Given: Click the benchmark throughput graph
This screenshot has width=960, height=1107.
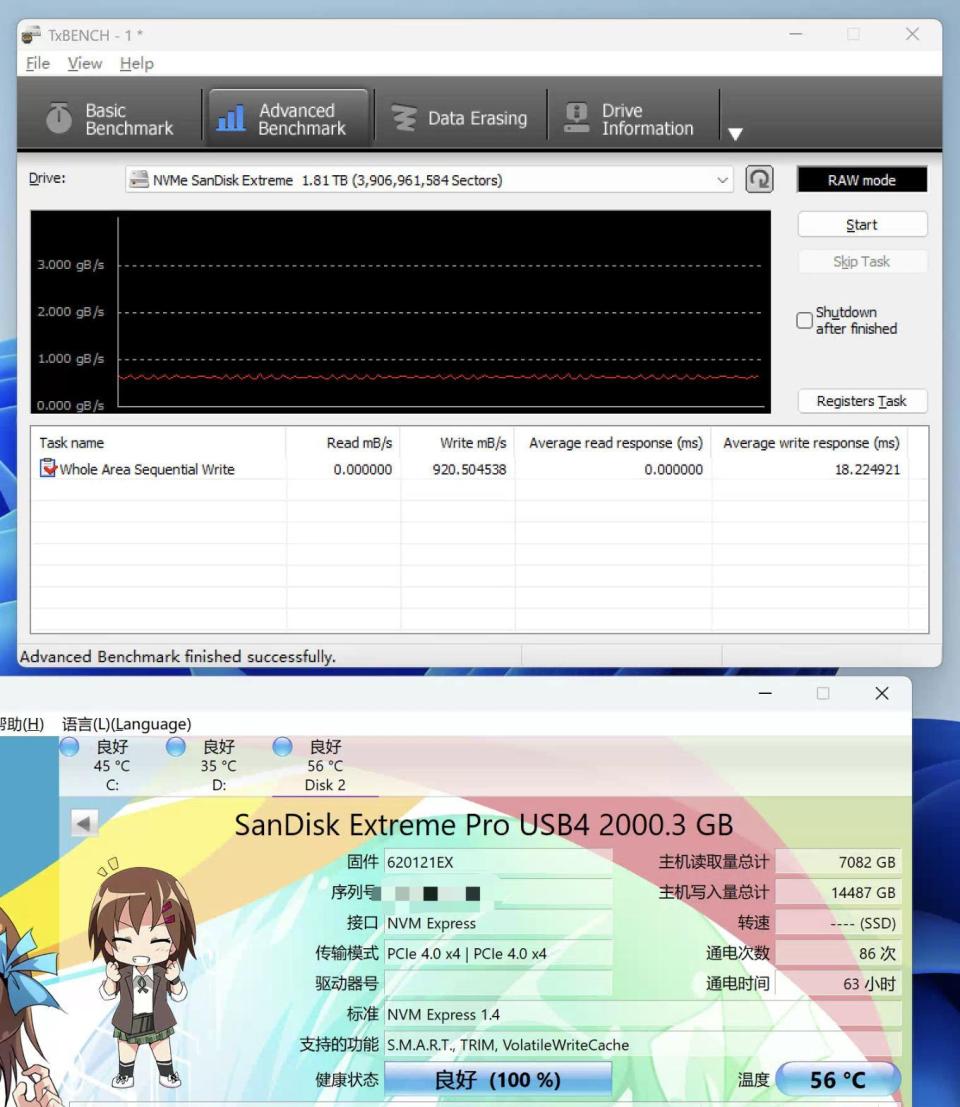Looking at the screenshot, I should click(400, 311).
